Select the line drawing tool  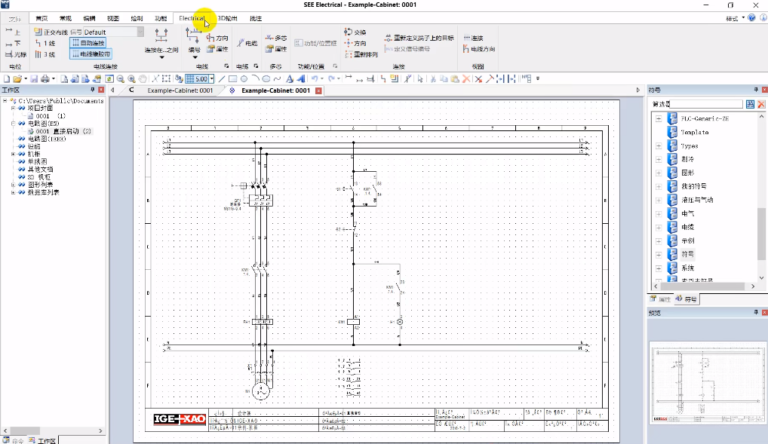point(222,79)
